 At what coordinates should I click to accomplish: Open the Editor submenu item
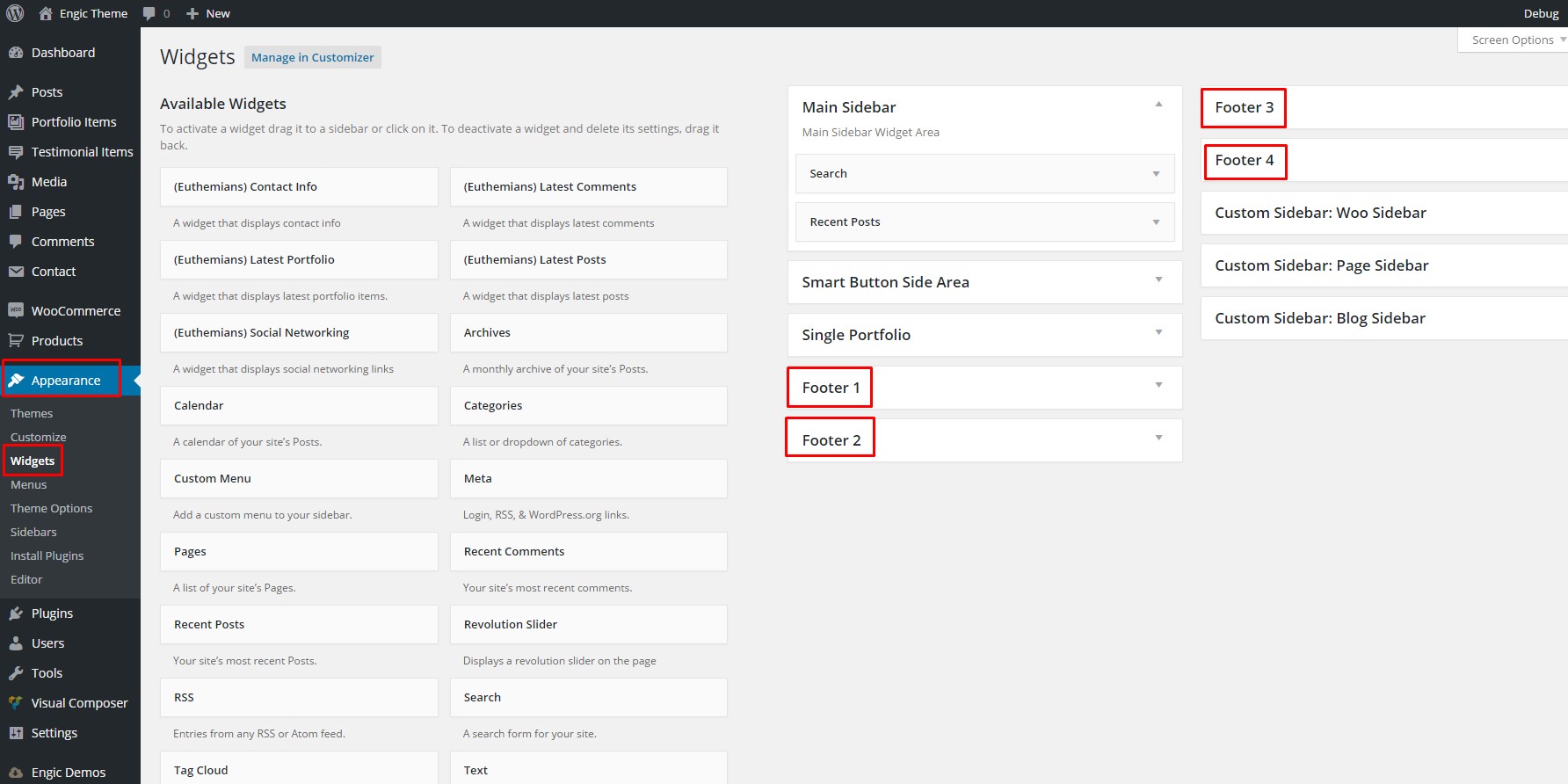click(26, 579)
